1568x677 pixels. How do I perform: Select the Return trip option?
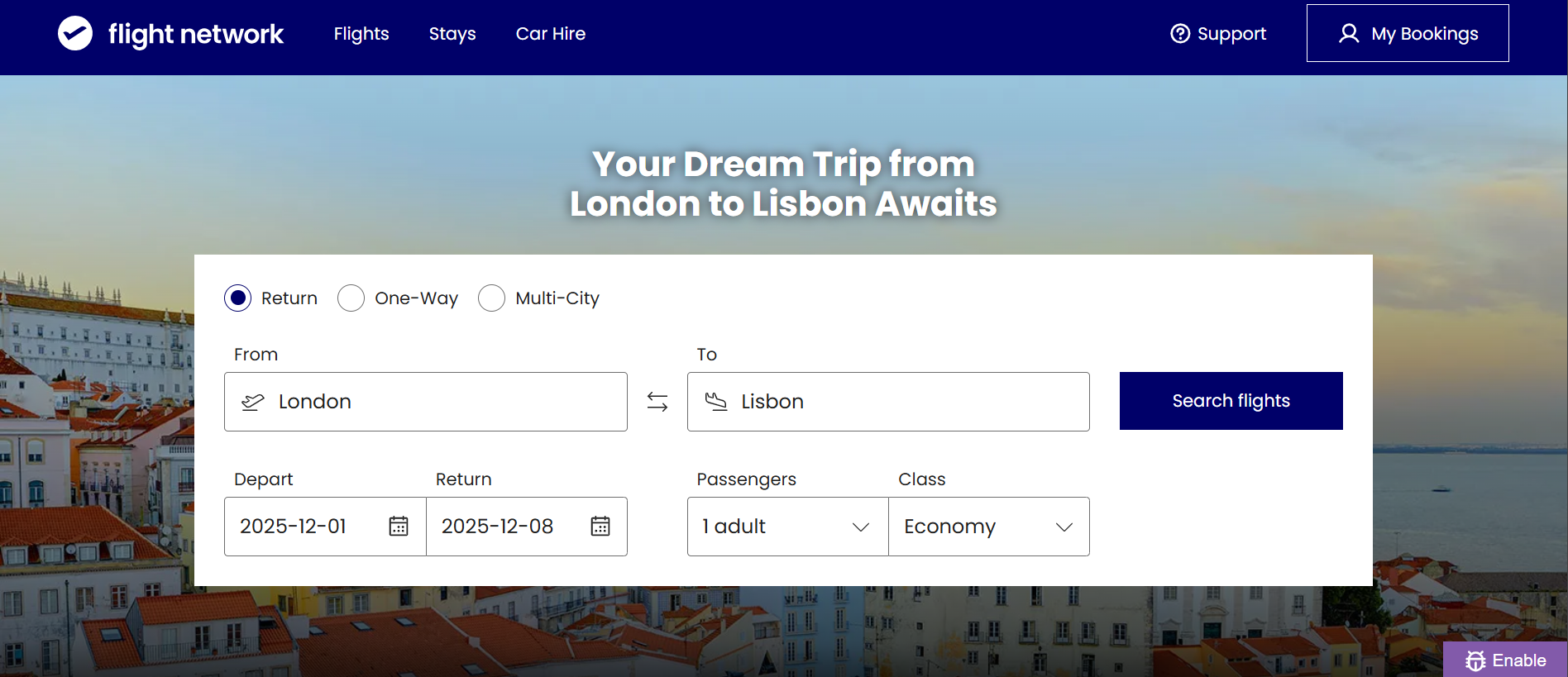click(x=237, y=298)
